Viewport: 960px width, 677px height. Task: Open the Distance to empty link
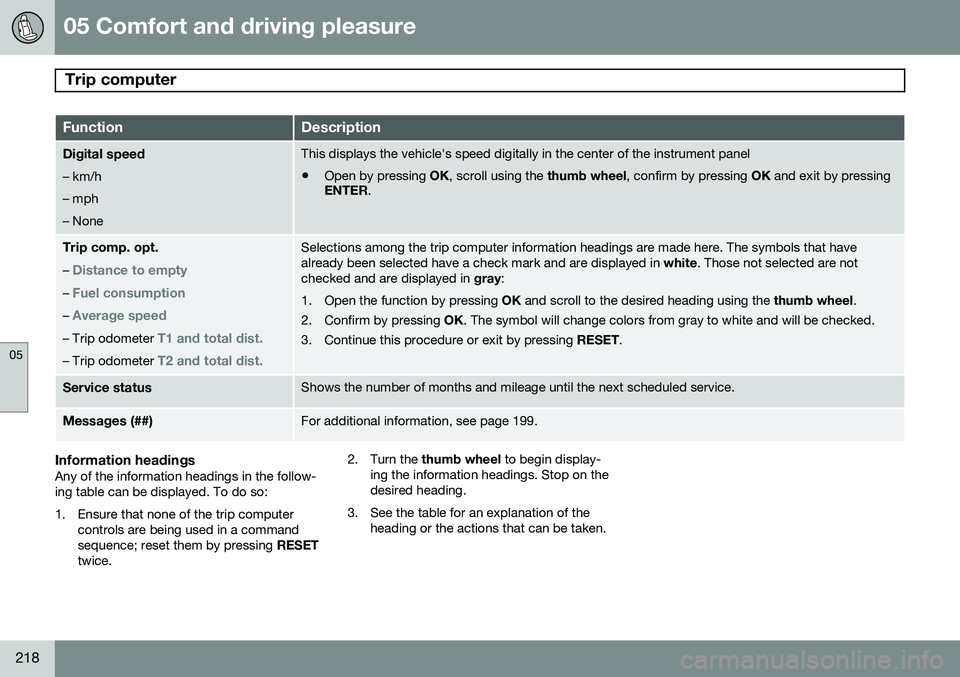click(129, 270)
